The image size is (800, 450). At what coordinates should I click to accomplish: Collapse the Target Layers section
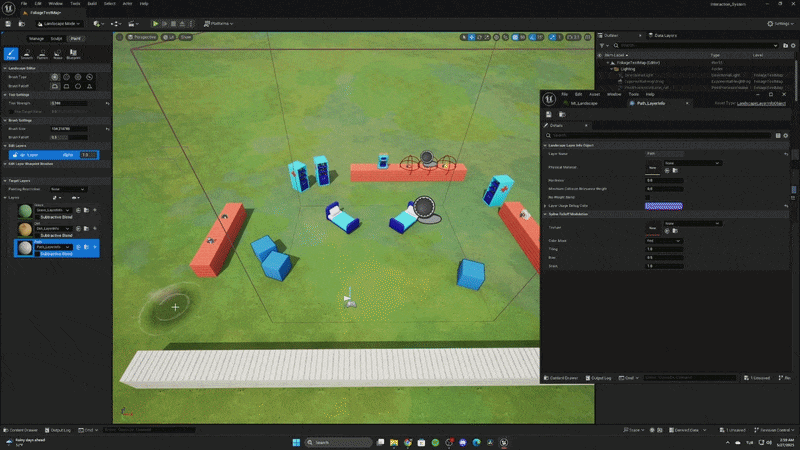point(5,181)
